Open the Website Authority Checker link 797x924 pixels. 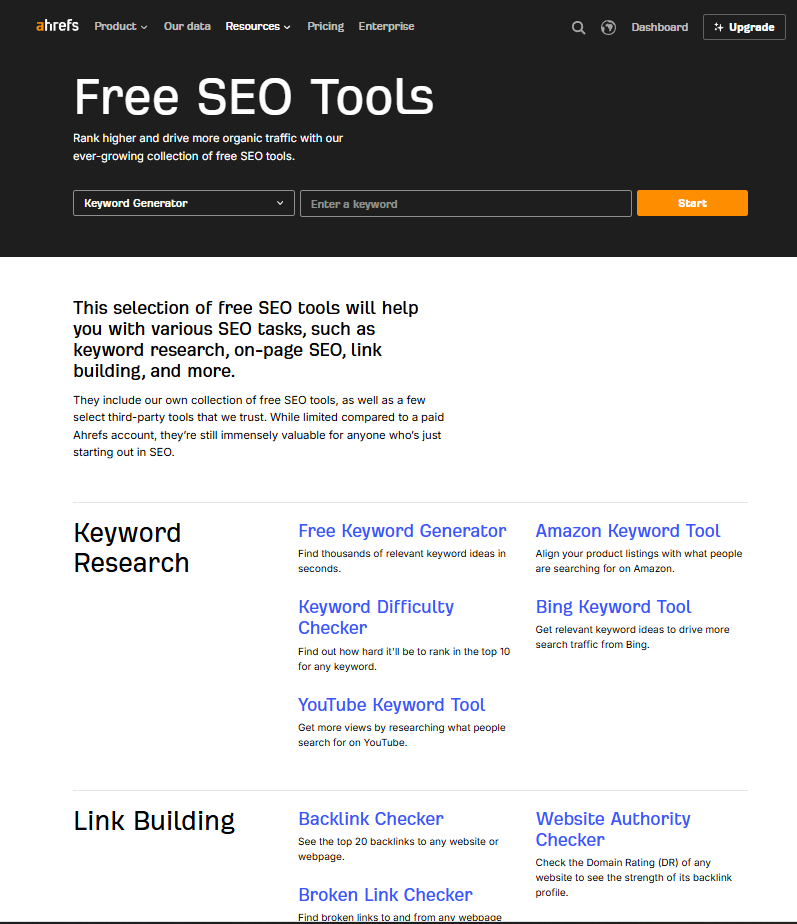pyautogui.click(x=613, y=829)
